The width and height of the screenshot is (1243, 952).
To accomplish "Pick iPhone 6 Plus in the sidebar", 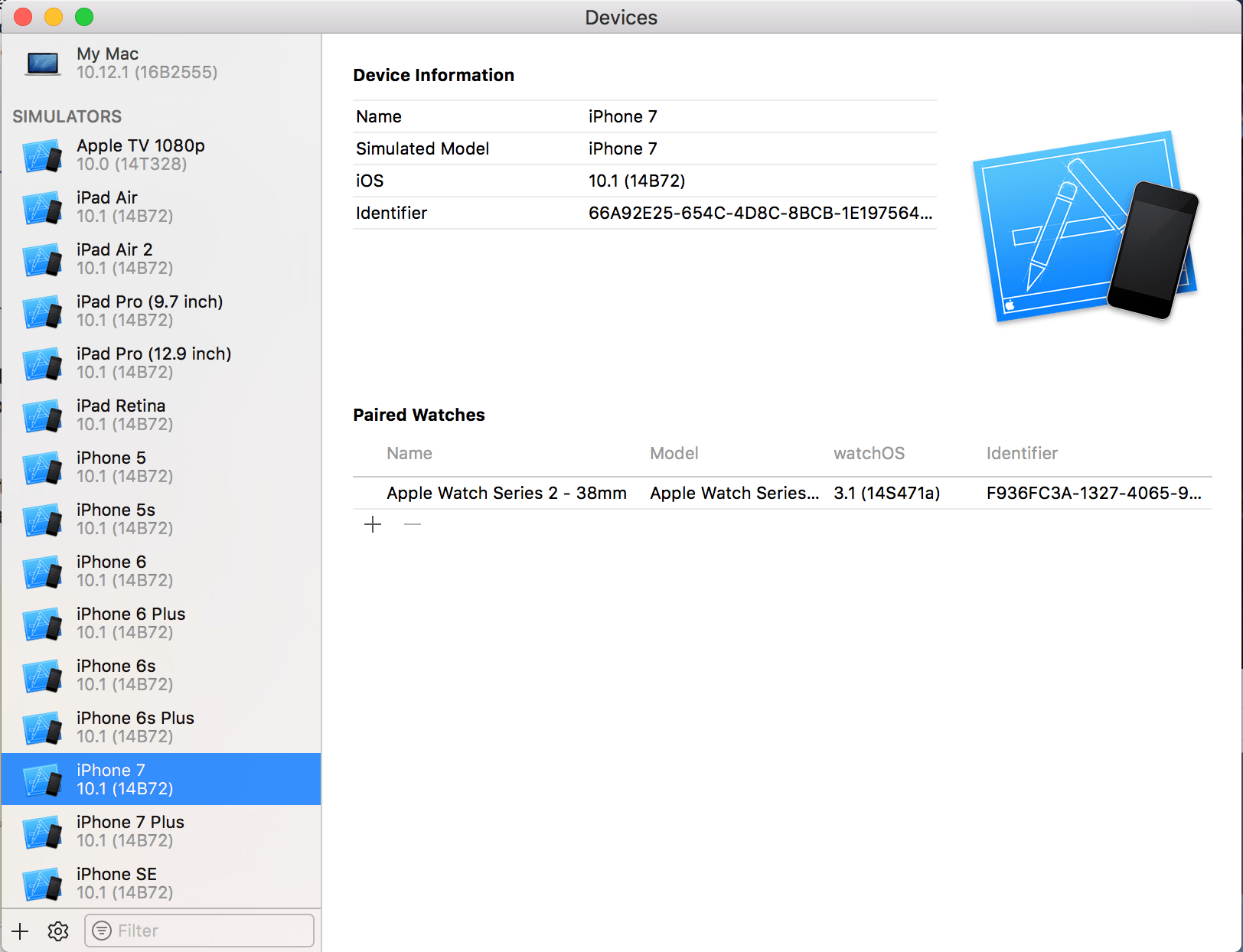I will (161, 624).
